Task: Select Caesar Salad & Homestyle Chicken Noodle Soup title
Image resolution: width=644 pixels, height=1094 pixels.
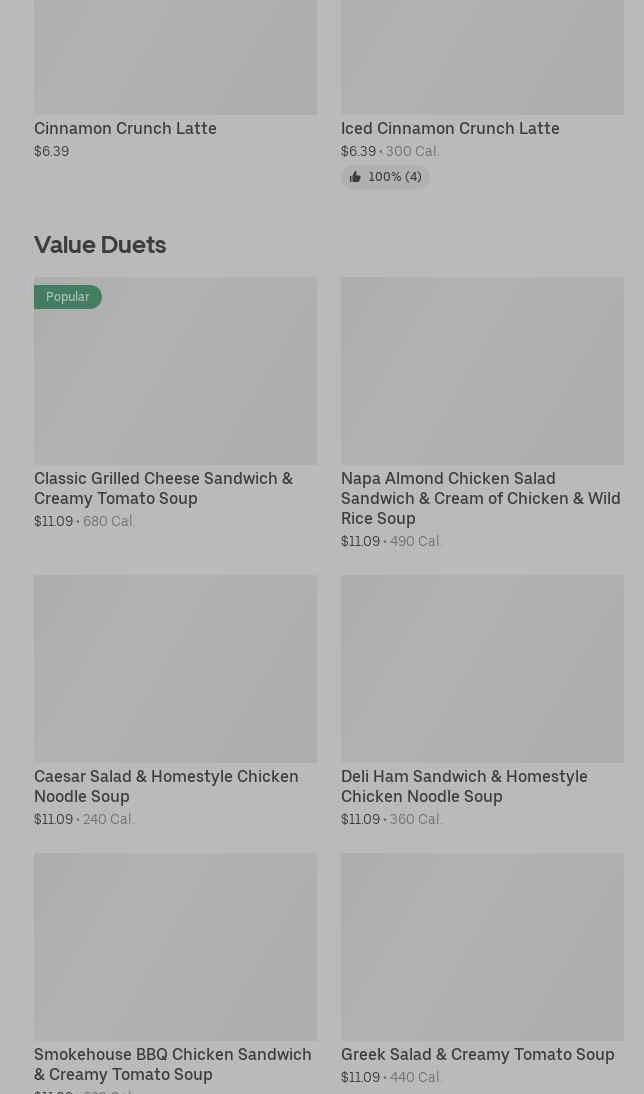Action: (x=166, y=786)
